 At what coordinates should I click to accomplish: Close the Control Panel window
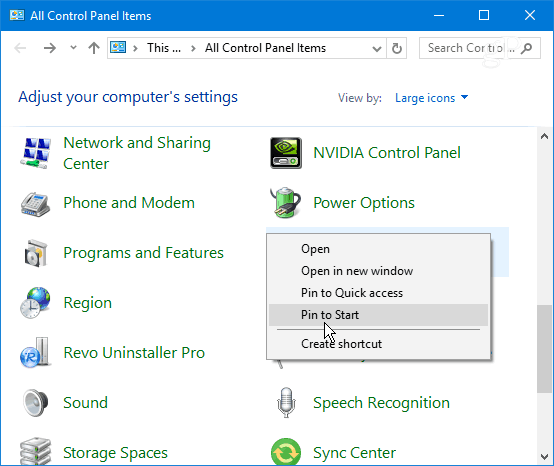tap(530, 15)
